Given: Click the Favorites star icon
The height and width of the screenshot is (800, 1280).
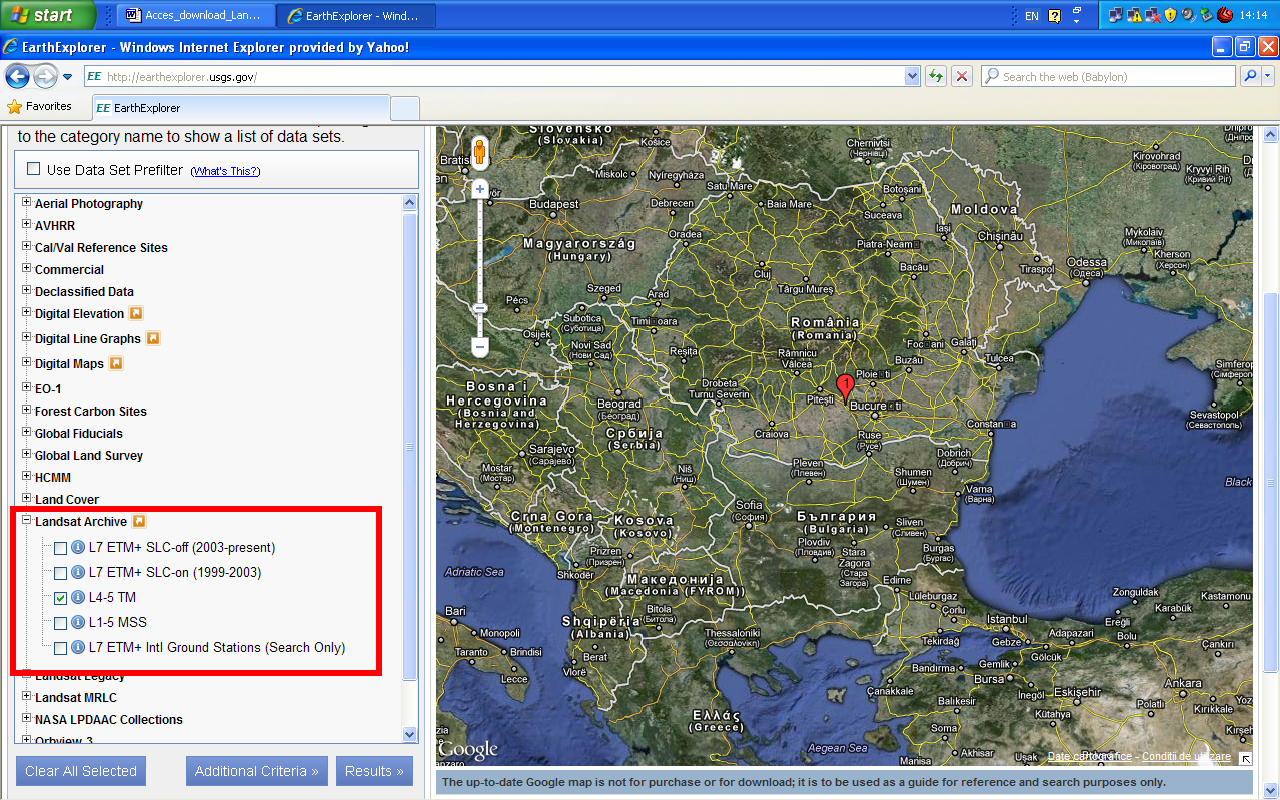Looking at the screenshot, I should click(x=14, y=106).
